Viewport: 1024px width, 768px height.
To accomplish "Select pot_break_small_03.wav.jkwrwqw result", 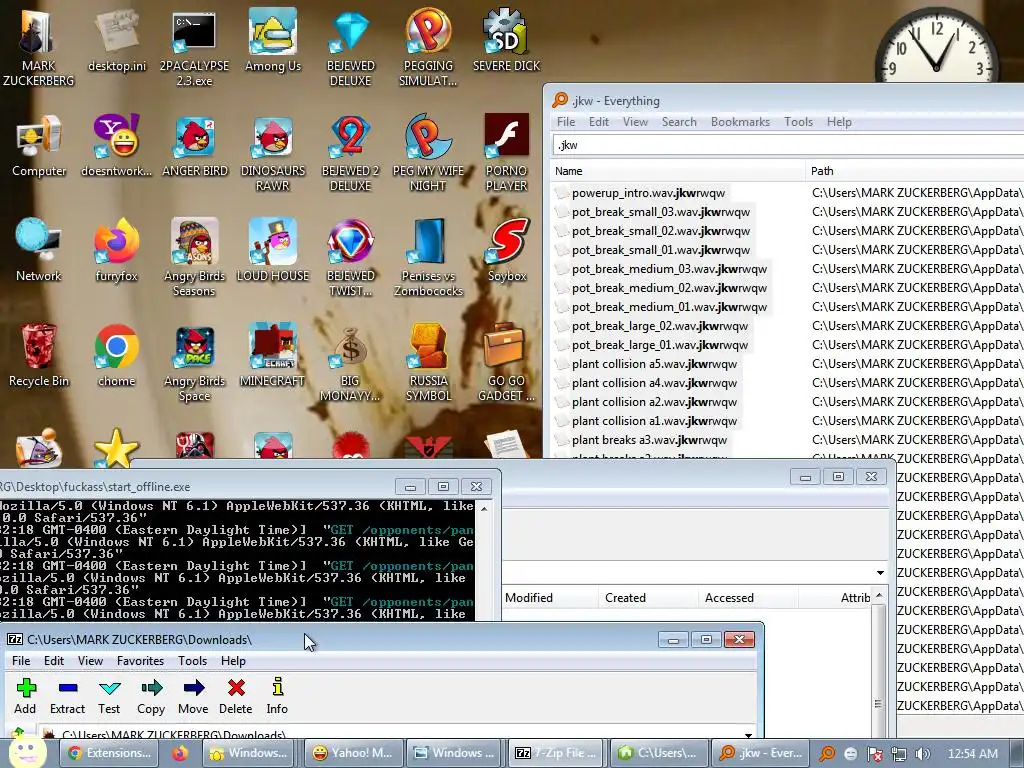I will click(661, 212).
